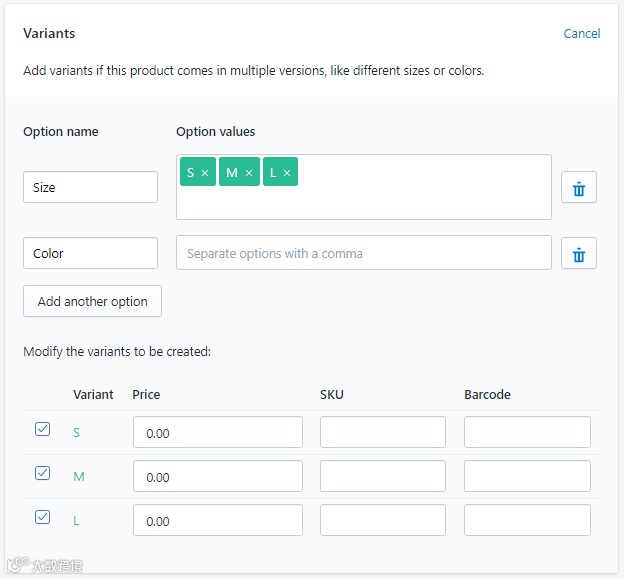Image resolution: width=624 pixels, height=579 pixels.
Task: Delete the Size option with trash icon
Action: pos(578,187)
